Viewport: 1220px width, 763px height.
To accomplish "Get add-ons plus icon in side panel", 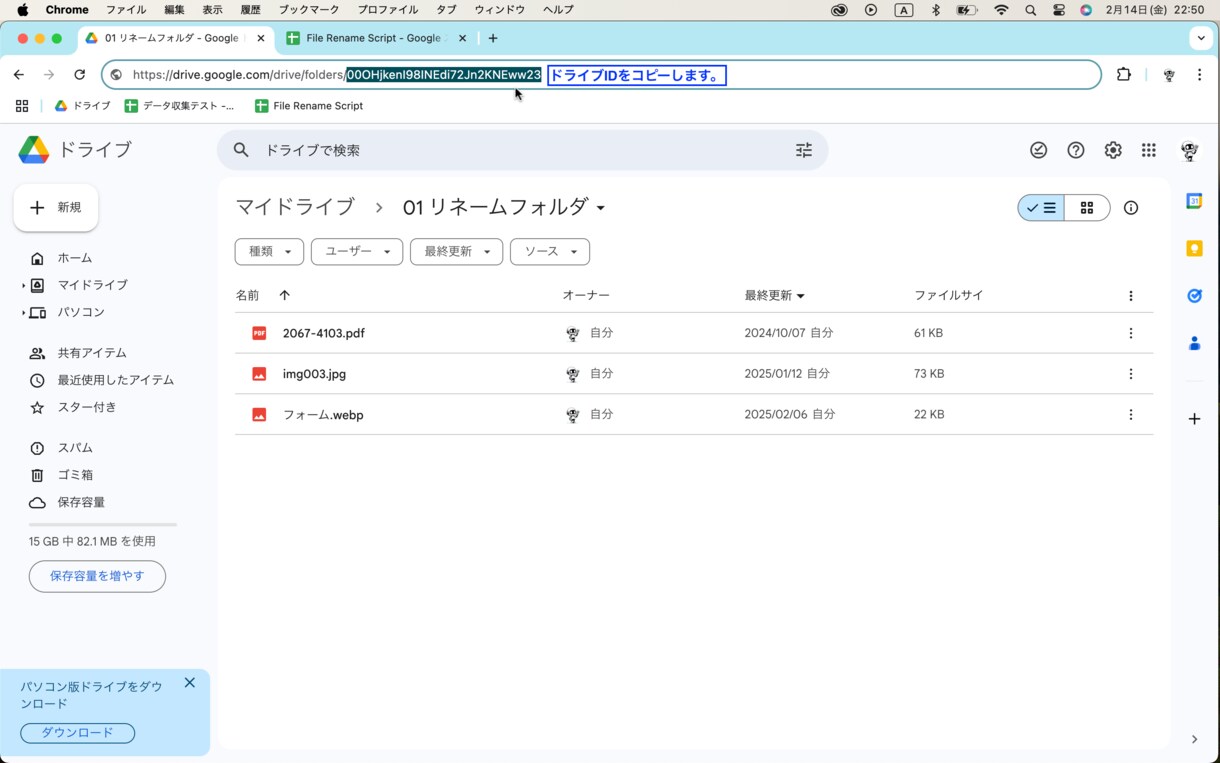I will tap(1194, 419).
